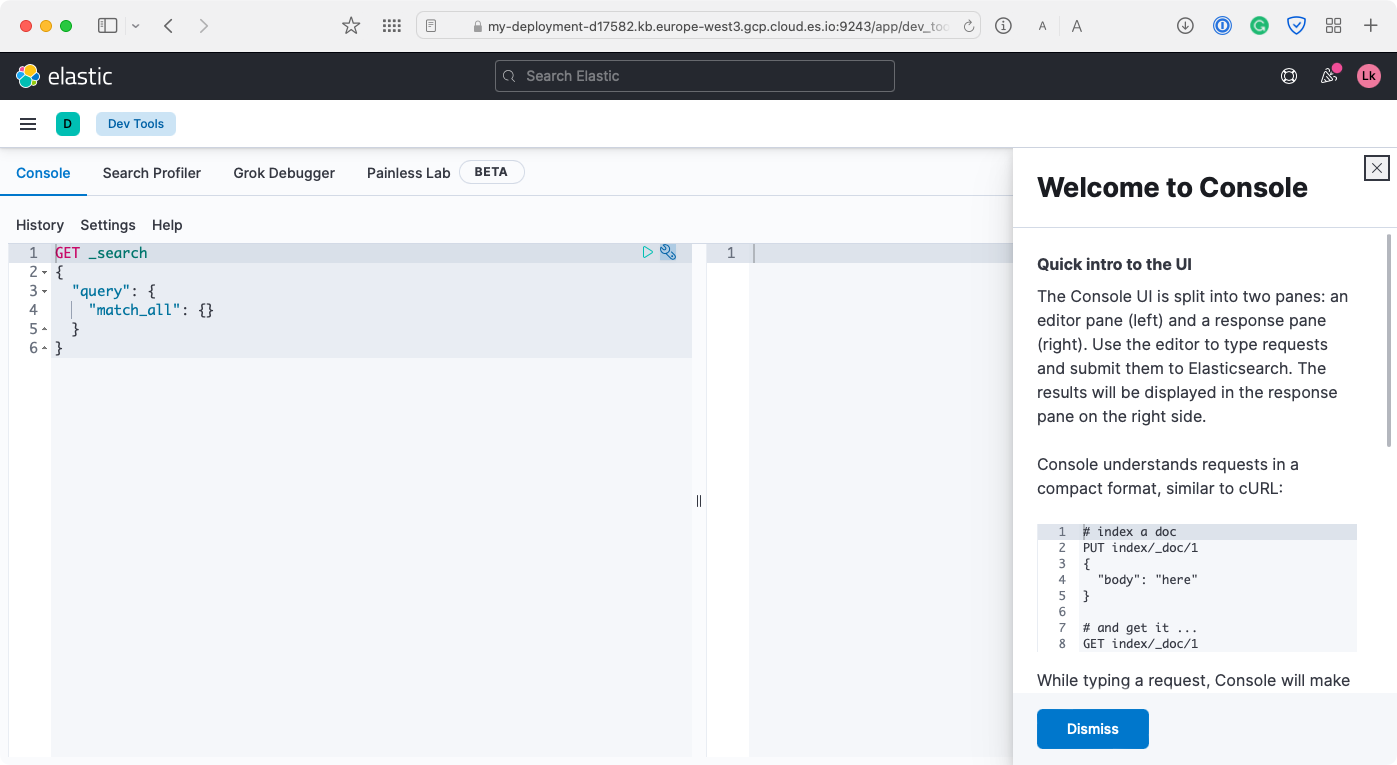Open the History link in Console
Image resolution: width=1397 pixels, height=765 pixels.
coord(40,225)
